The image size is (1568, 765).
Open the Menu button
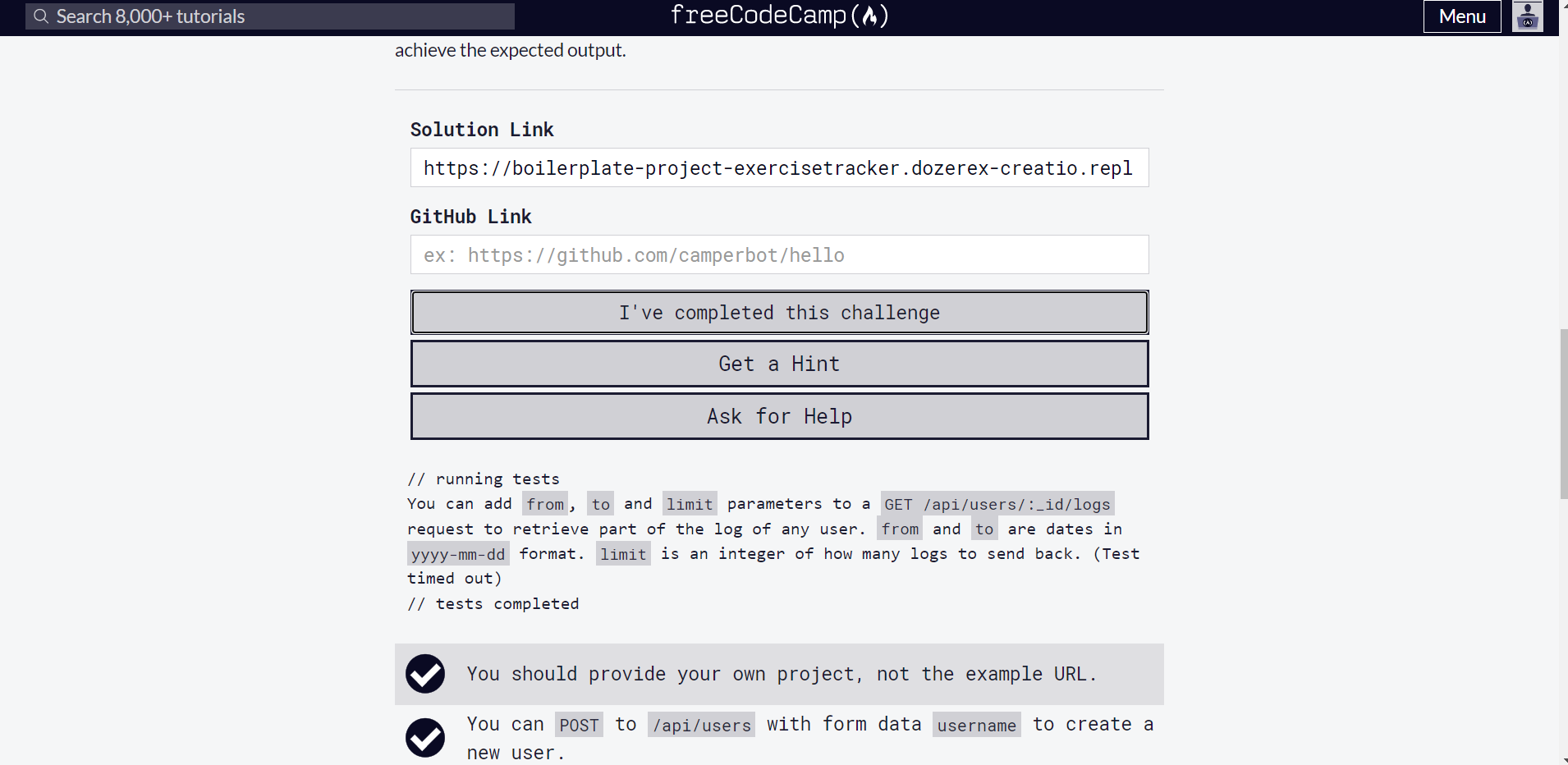[1462, 16]
